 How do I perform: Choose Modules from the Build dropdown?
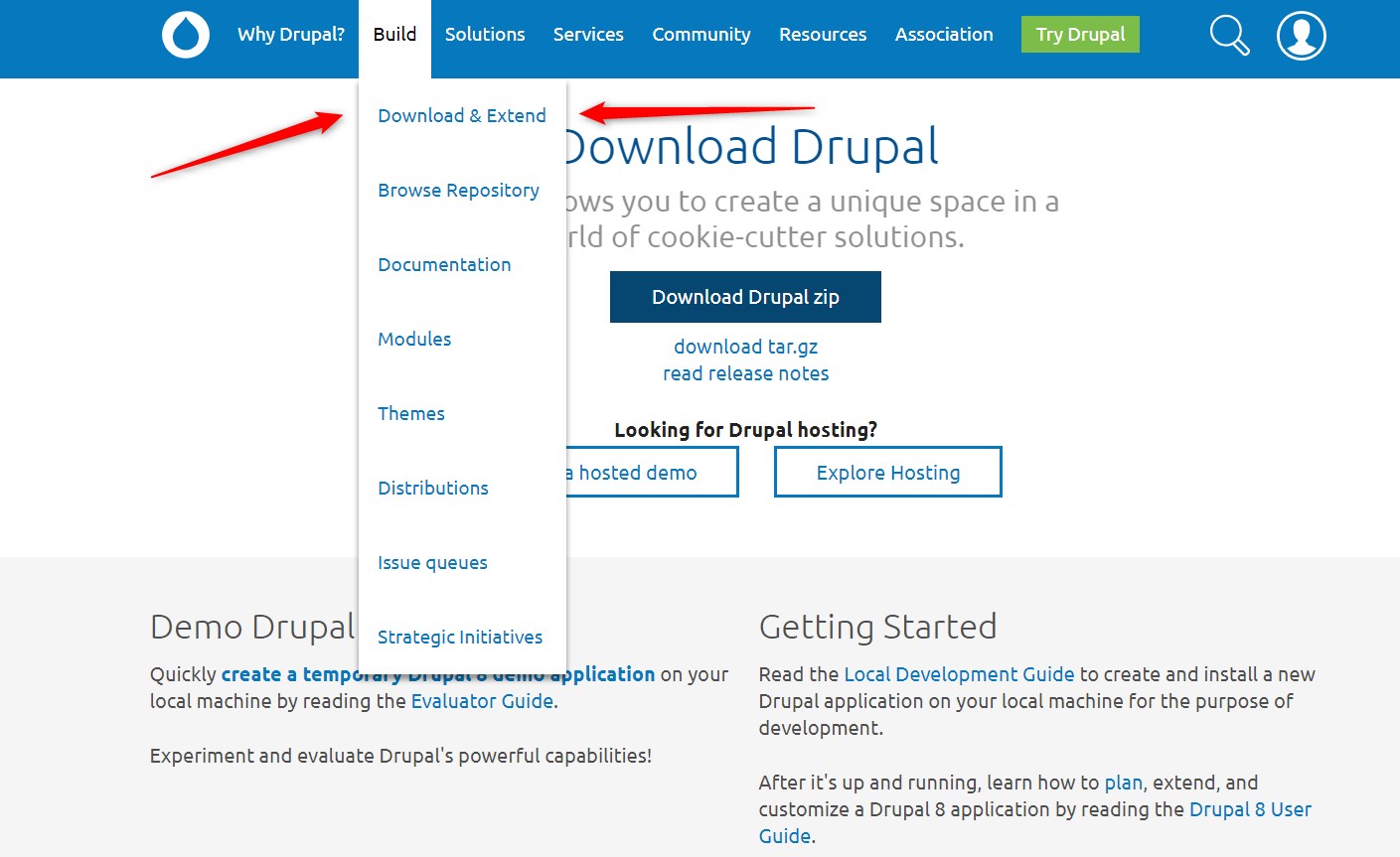[414, 340]
